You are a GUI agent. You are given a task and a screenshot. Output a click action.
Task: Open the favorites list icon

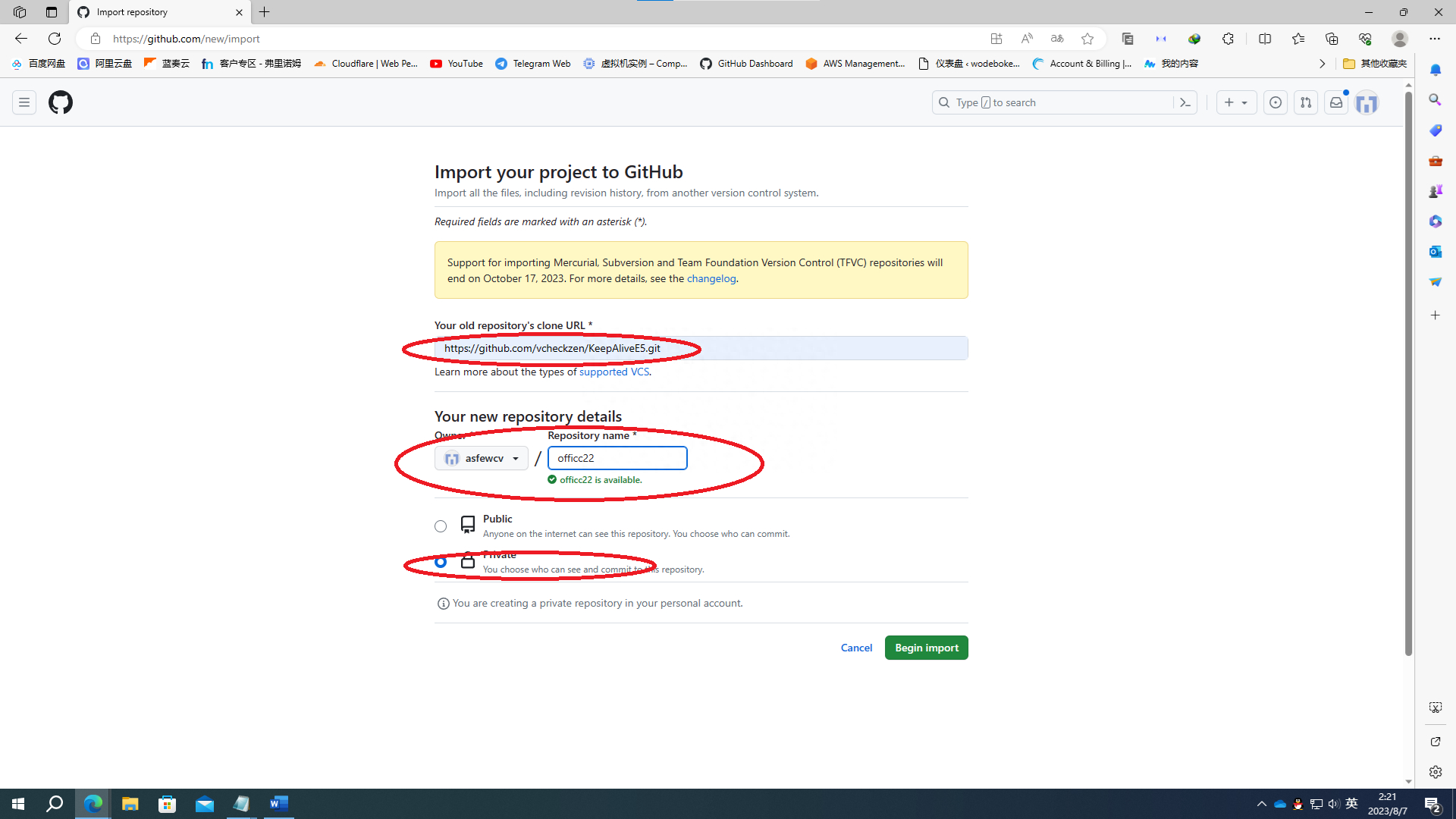point(1298,39)
